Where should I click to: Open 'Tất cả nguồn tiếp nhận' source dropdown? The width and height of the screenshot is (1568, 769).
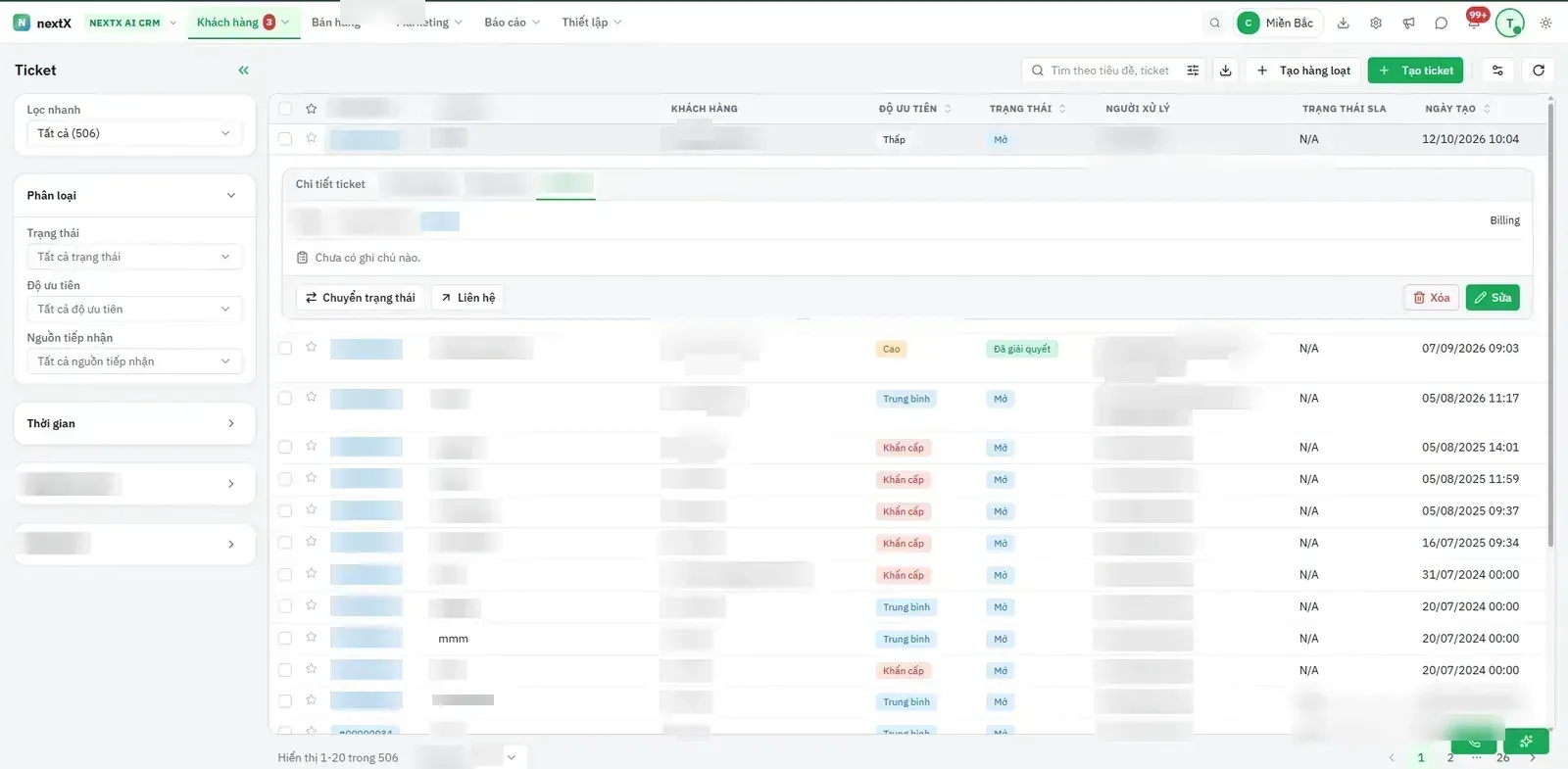[134, 361]
